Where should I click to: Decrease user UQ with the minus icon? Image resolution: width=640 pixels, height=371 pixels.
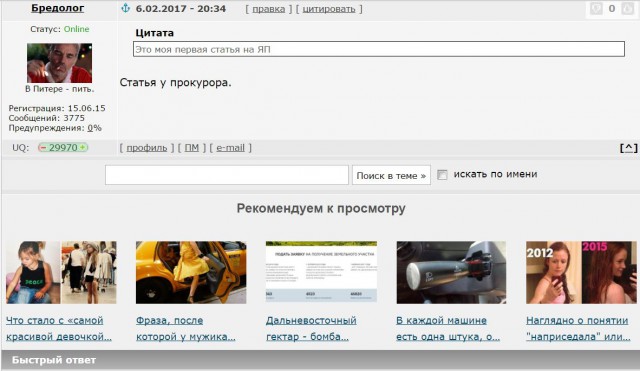pyautogui.click(x=42, y=148)
